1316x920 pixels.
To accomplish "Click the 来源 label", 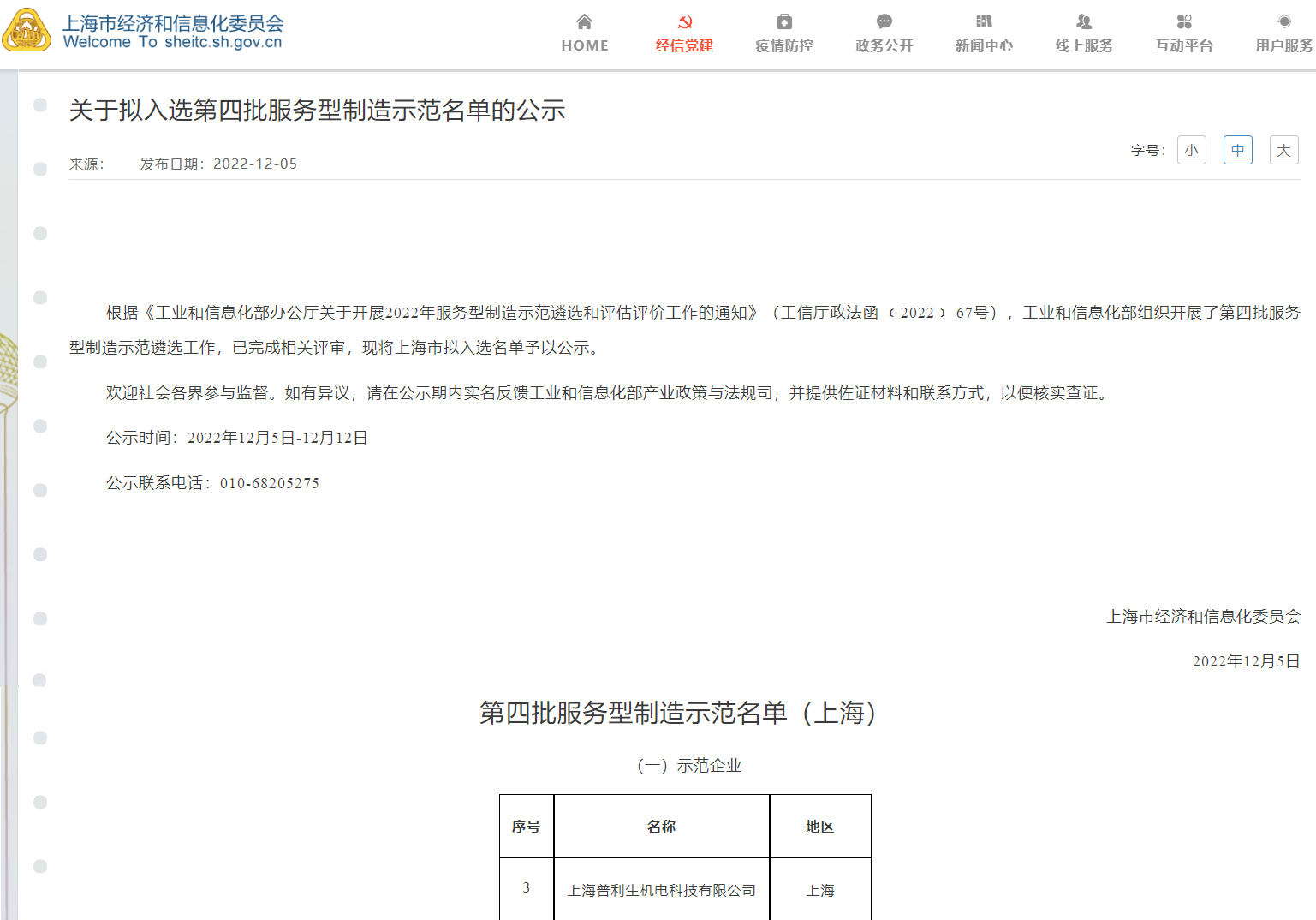I will tap(86, 164).
